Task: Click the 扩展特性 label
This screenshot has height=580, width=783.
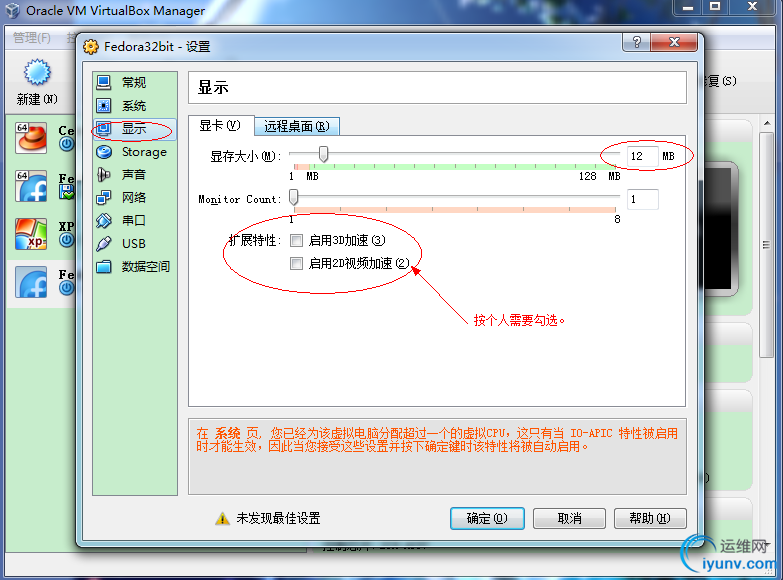Action: coord(253,241)
